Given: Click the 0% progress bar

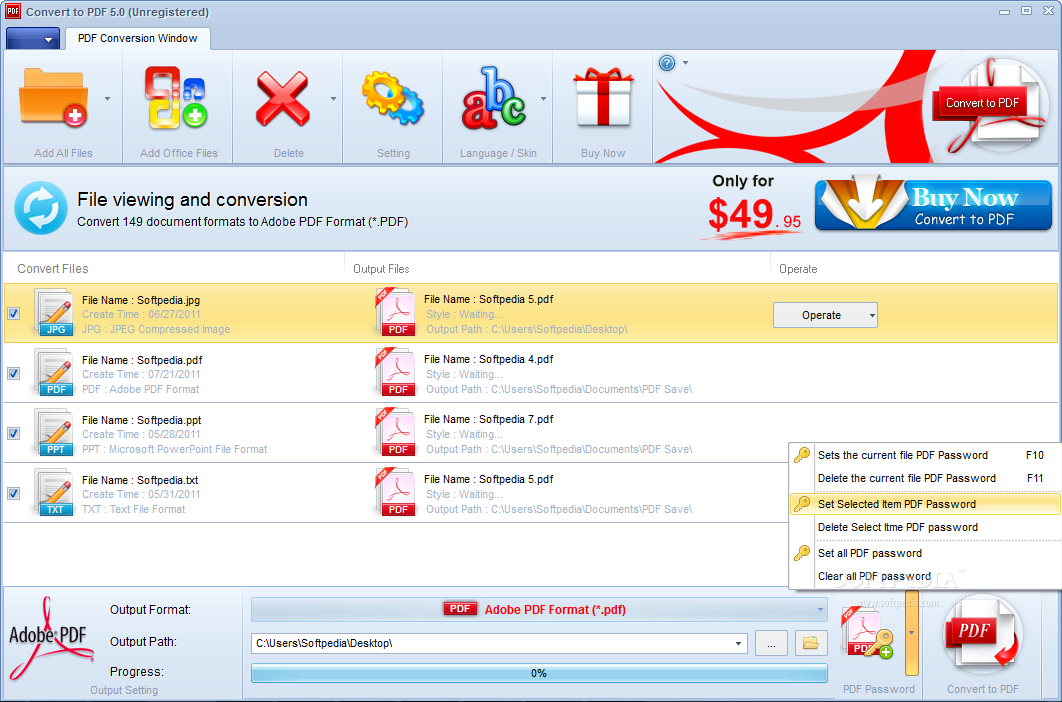Looking at the screenshot, I should coord(539,673).
